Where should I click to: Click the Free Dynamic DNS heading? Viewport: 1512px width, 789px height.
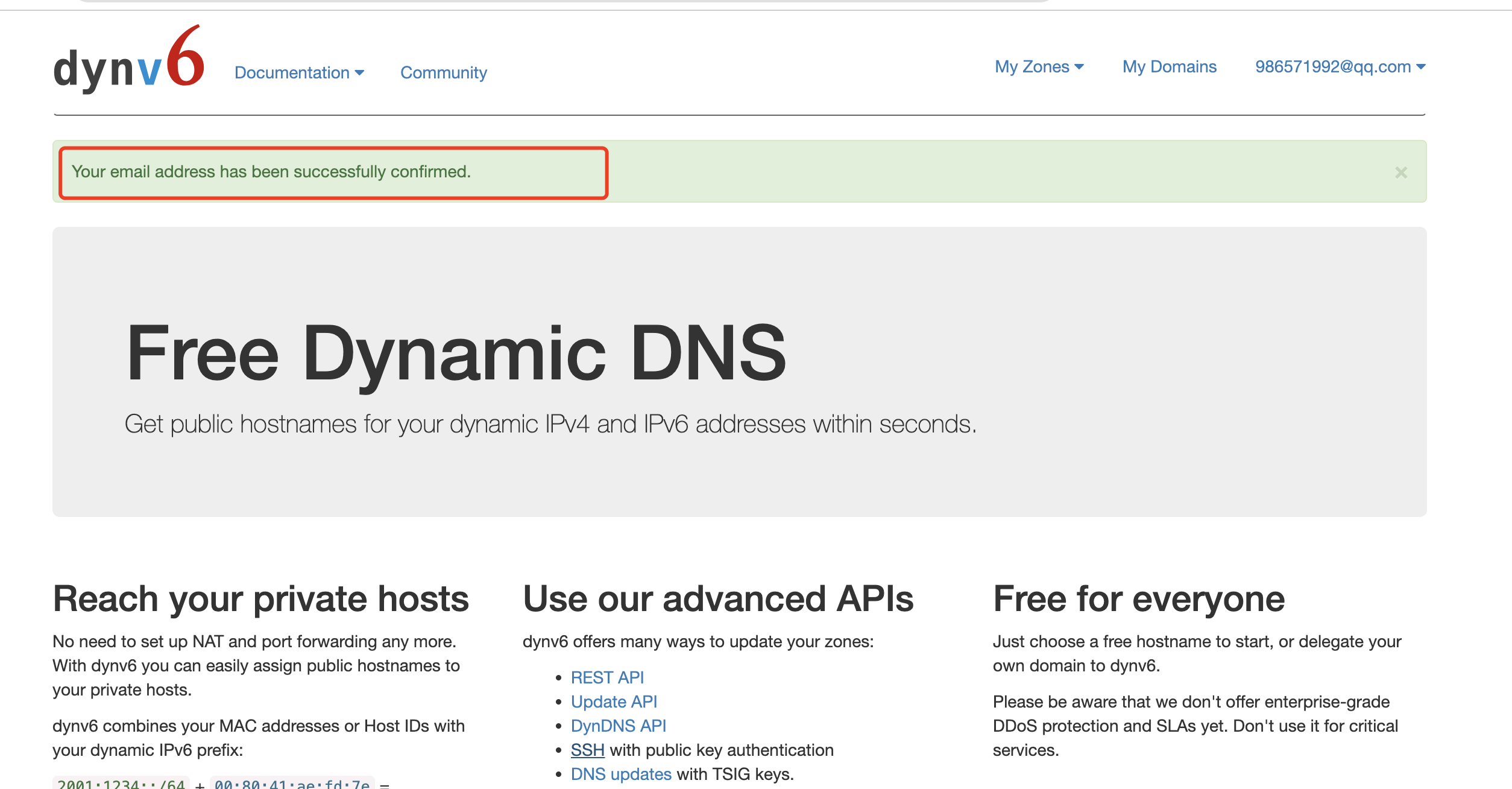(x=456, y=354)
